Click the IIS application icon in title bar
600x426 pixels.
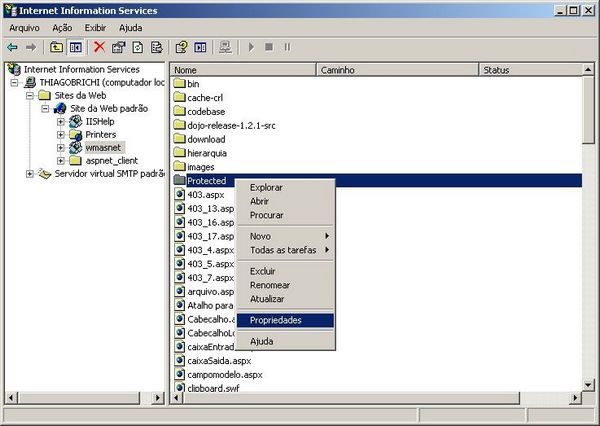[x=10, y=10]
